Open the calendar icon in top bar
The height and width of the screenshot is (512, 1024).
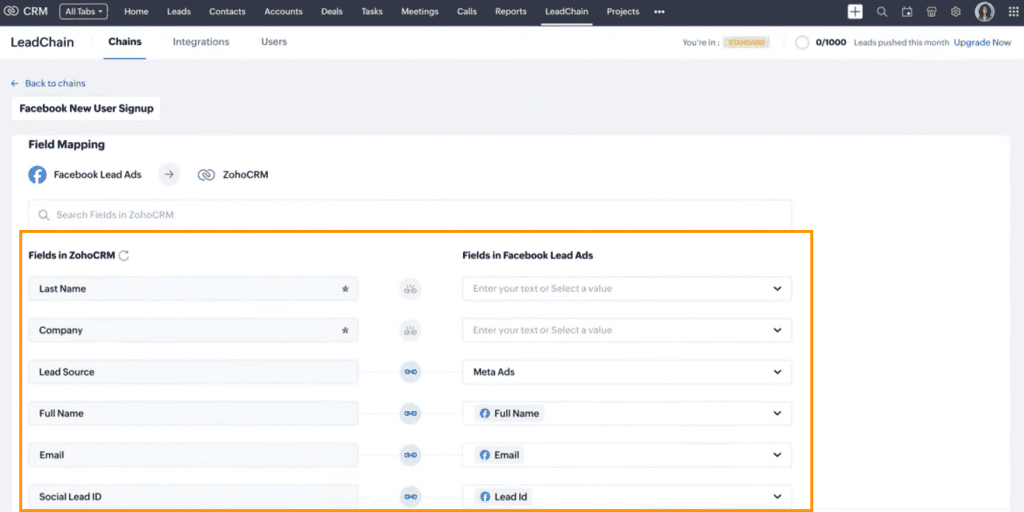click(x=907, y=12)
